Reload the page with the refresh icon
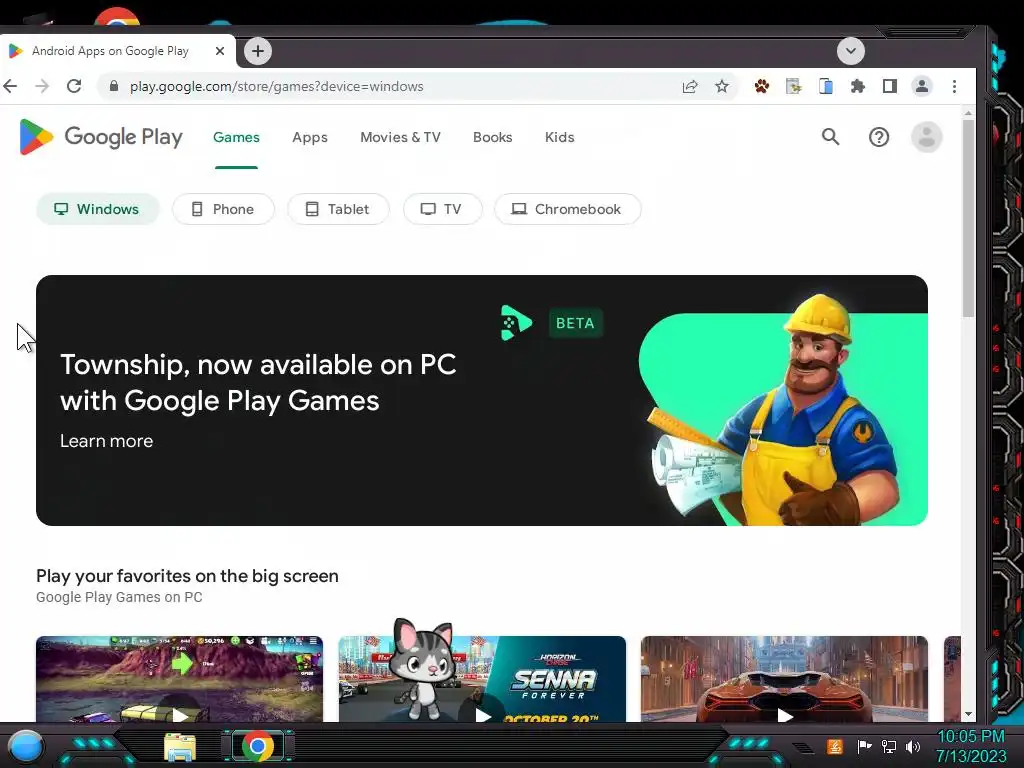Viewport: 1024px width, 768px height. [x=74, y=86]
